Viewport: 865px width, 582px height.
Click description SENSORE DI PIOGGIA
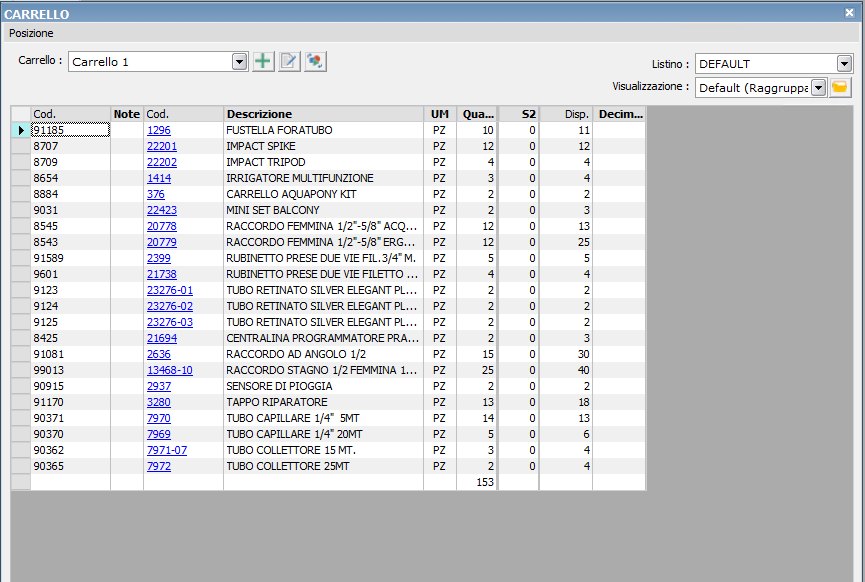point(279,386)
